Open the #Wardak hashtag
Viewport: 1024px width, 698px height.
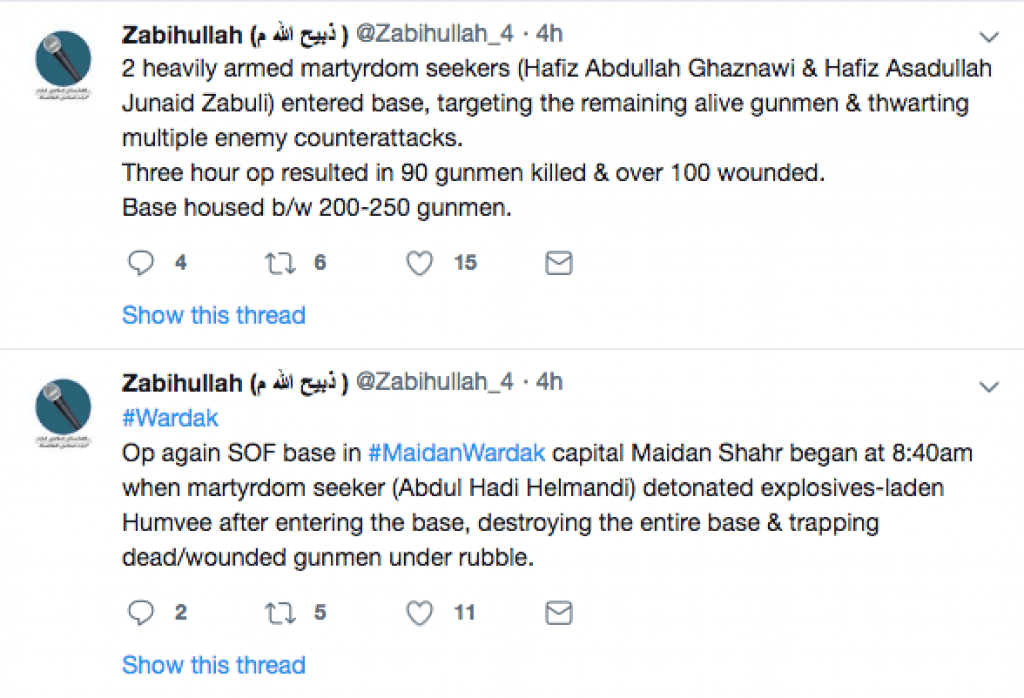tap(170, 418)
